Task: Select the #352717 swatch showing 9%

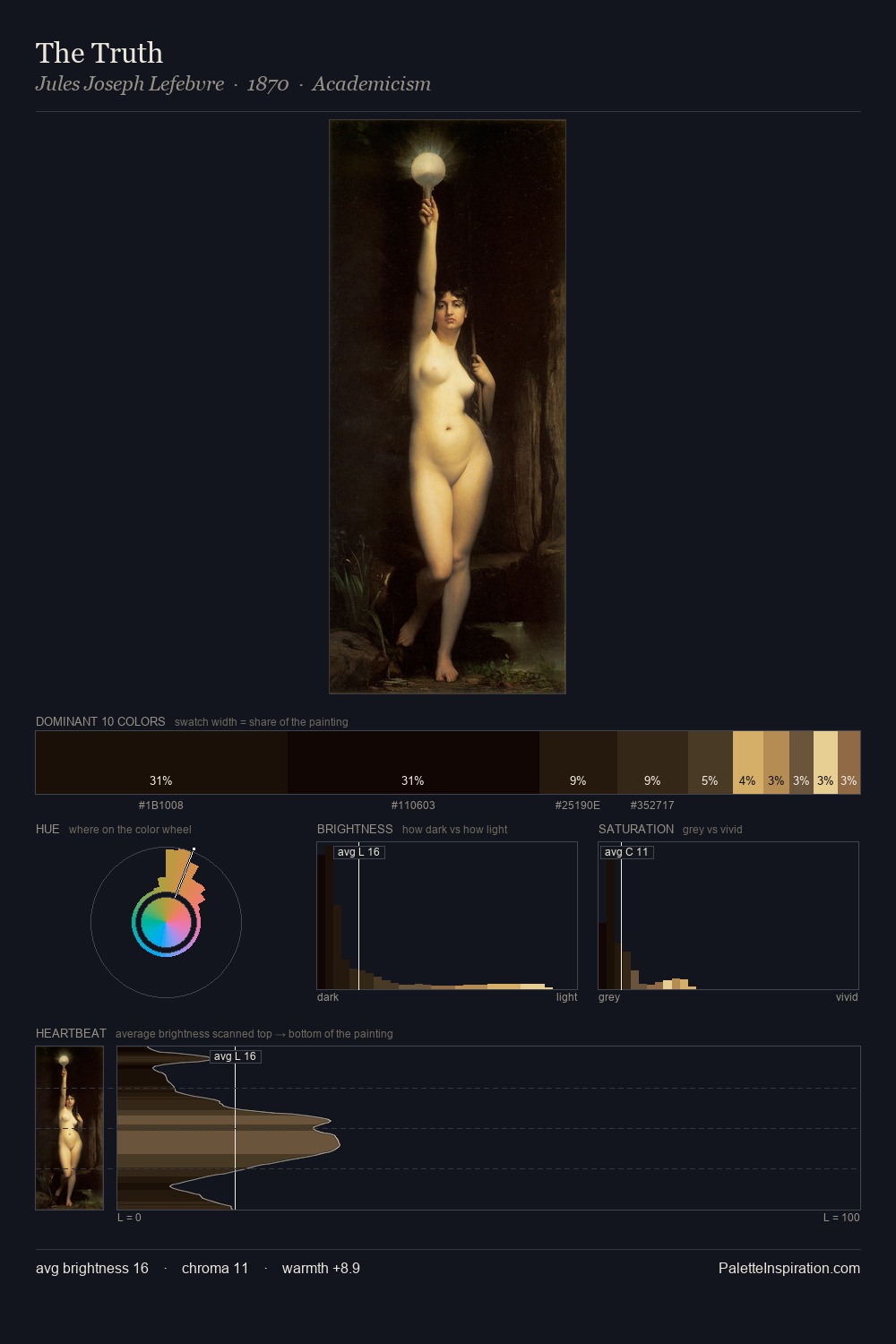Action: pos(652,762)
